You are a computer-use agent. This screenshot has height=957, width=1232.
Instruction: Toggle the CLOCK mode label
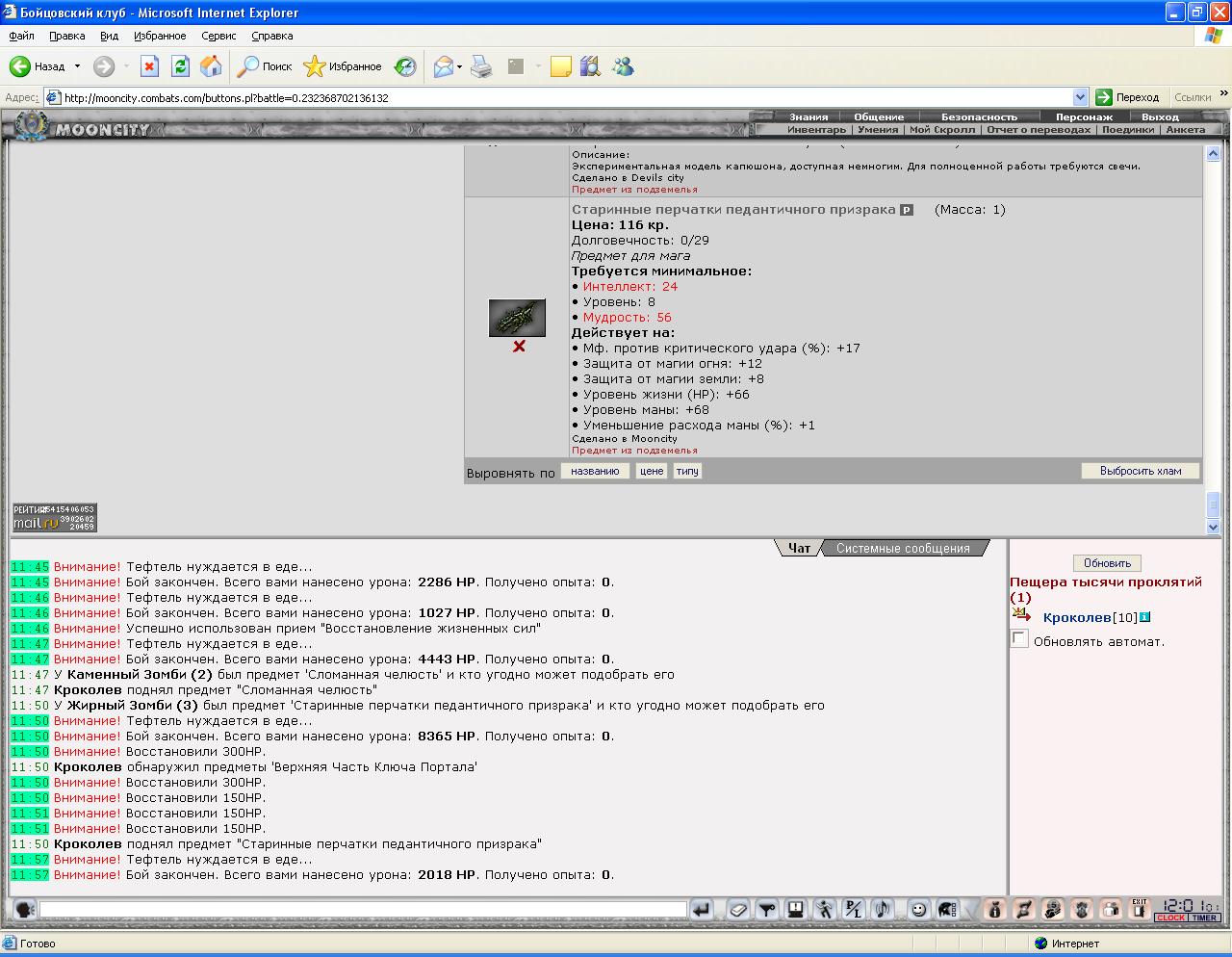[1171, 918]
